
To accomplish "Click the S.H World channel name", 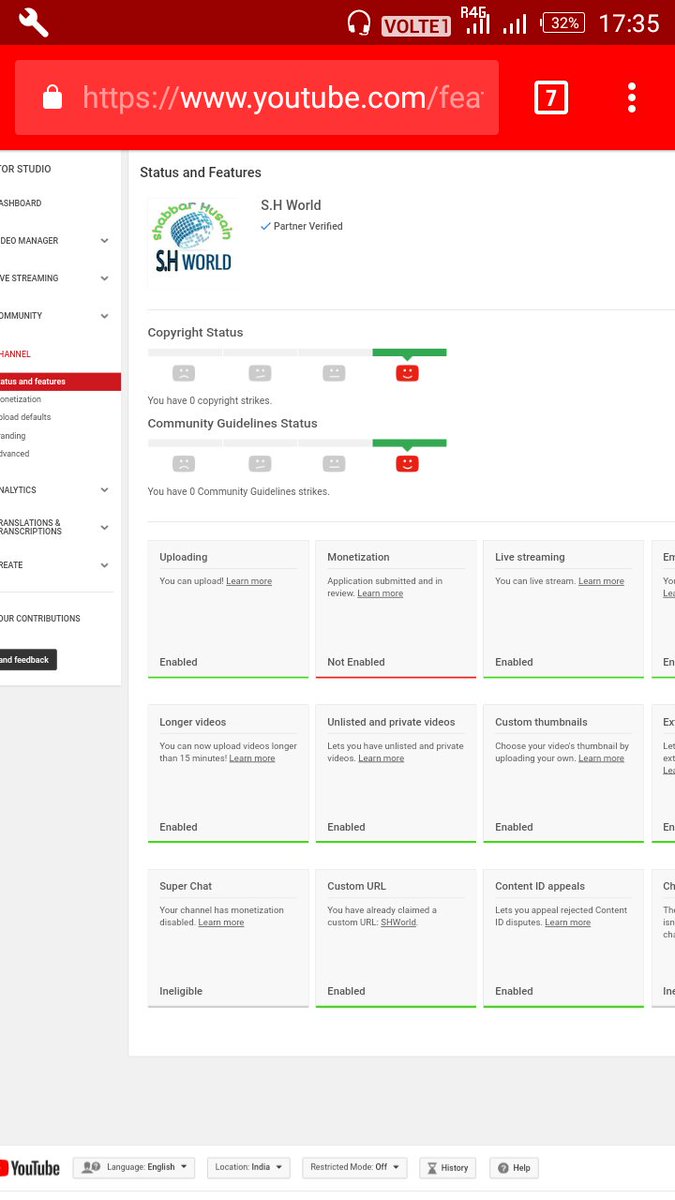I will coord(291,205).
